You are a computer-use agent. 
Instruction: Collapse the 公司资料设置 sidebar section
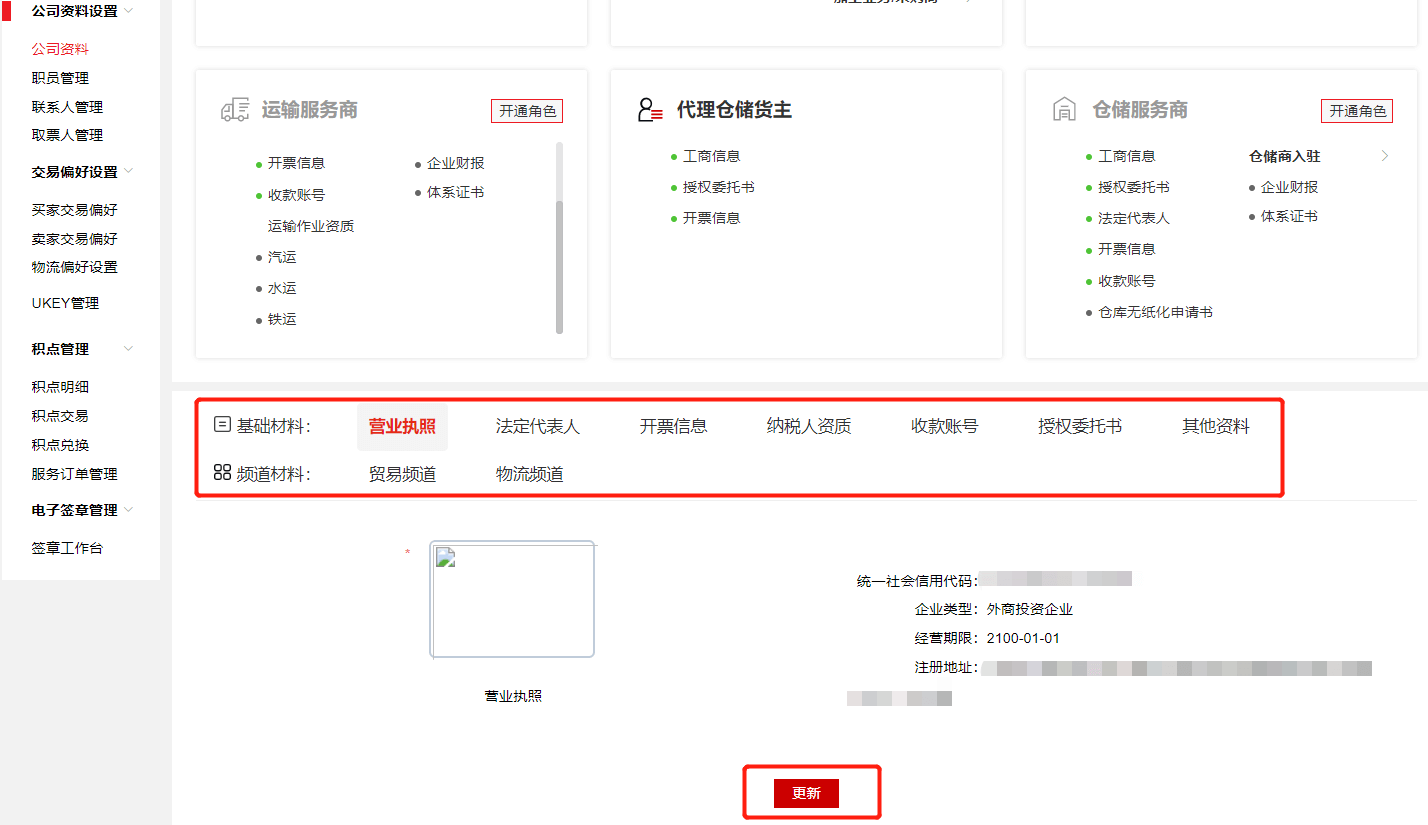click(x=128, y=11)
